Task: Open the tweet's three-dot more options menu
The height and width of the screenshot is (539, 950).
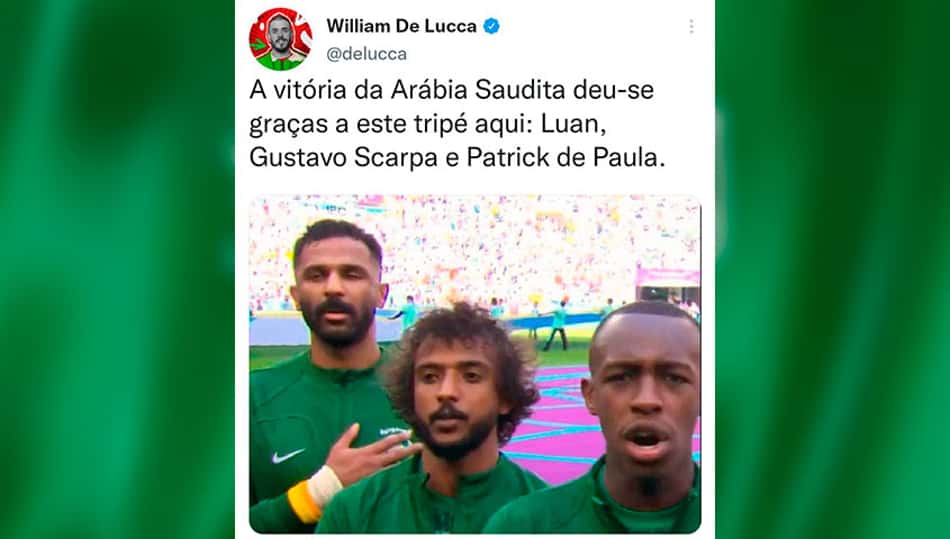Action: [691, 27]
